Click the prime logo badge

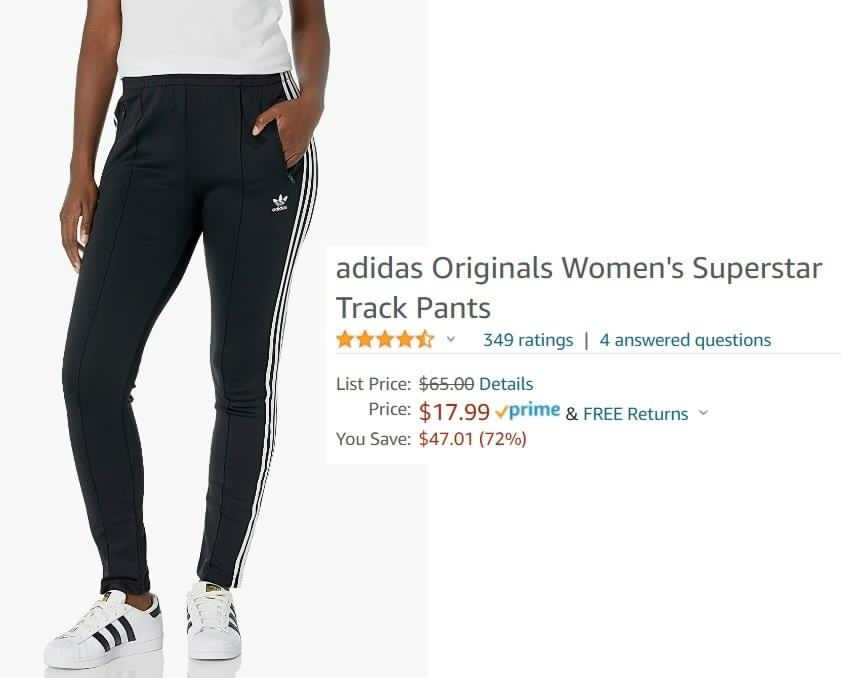coord(528,411)
